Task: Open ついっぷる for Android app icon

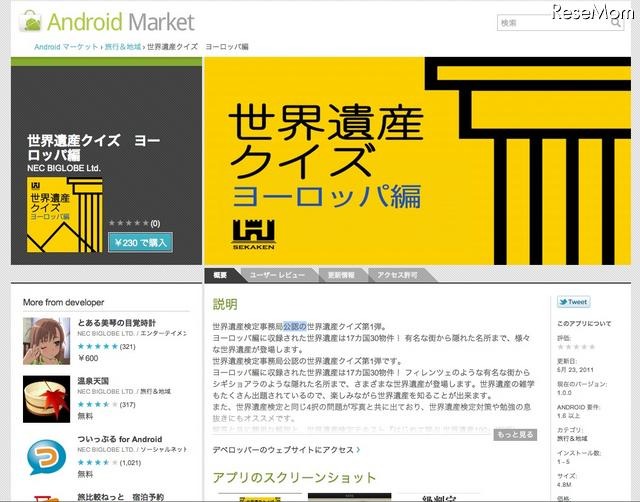Action: (47, 457)
